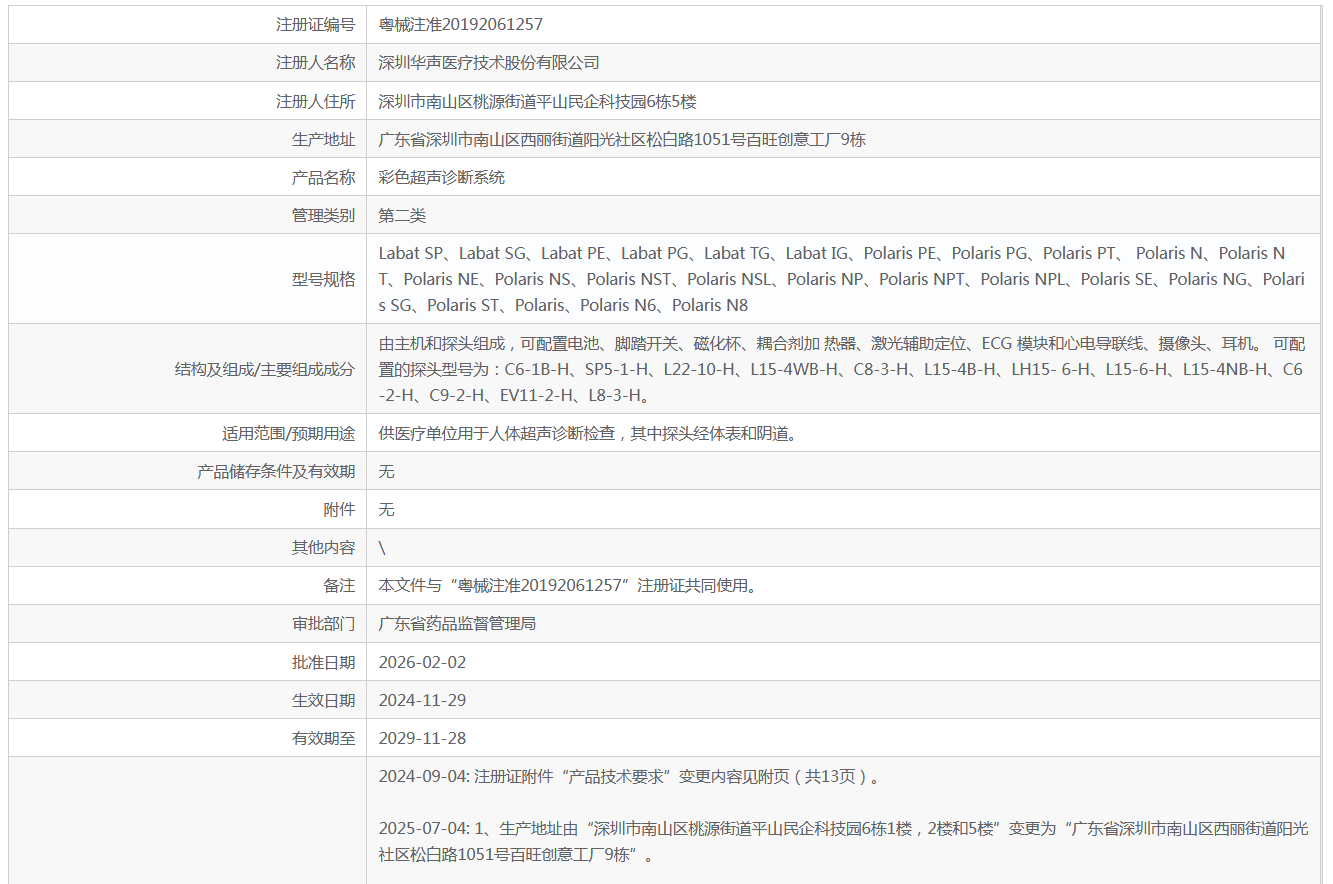The height and width of the screenshot is (884, 1333).
Task: Click the 结构及组成/主要组成成分 label
Action: (x=264, y=369)
